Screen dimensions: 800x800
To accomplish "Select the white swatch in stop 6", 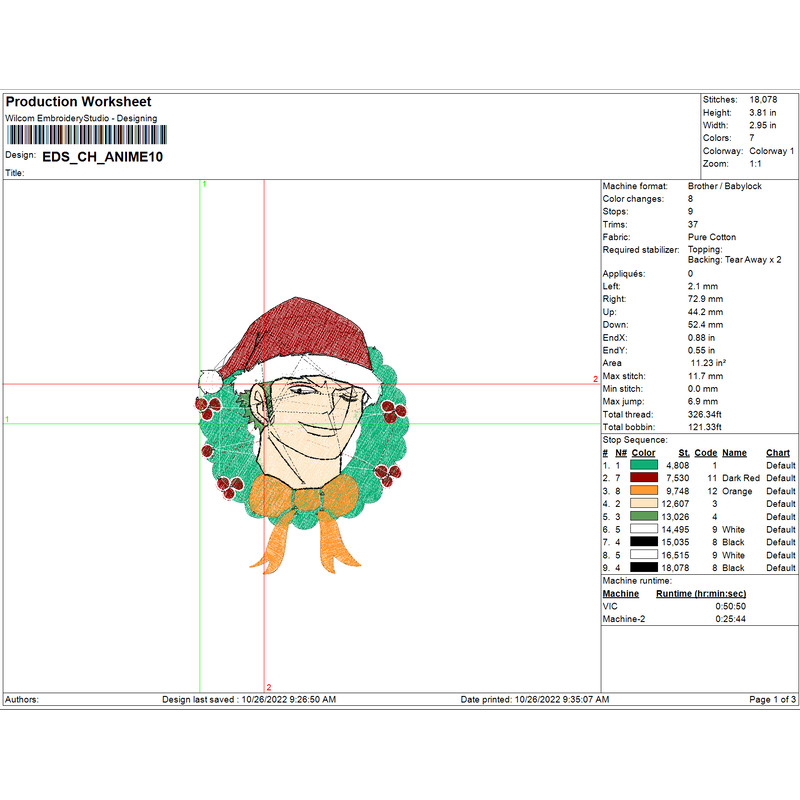I will (x=645, y=530).
